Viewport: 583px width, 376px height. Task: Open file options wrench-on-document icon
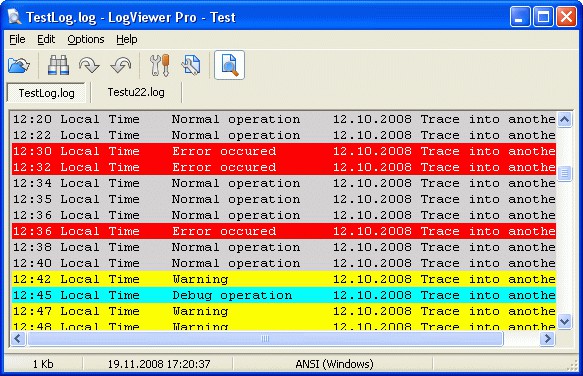tap(191, 65)
